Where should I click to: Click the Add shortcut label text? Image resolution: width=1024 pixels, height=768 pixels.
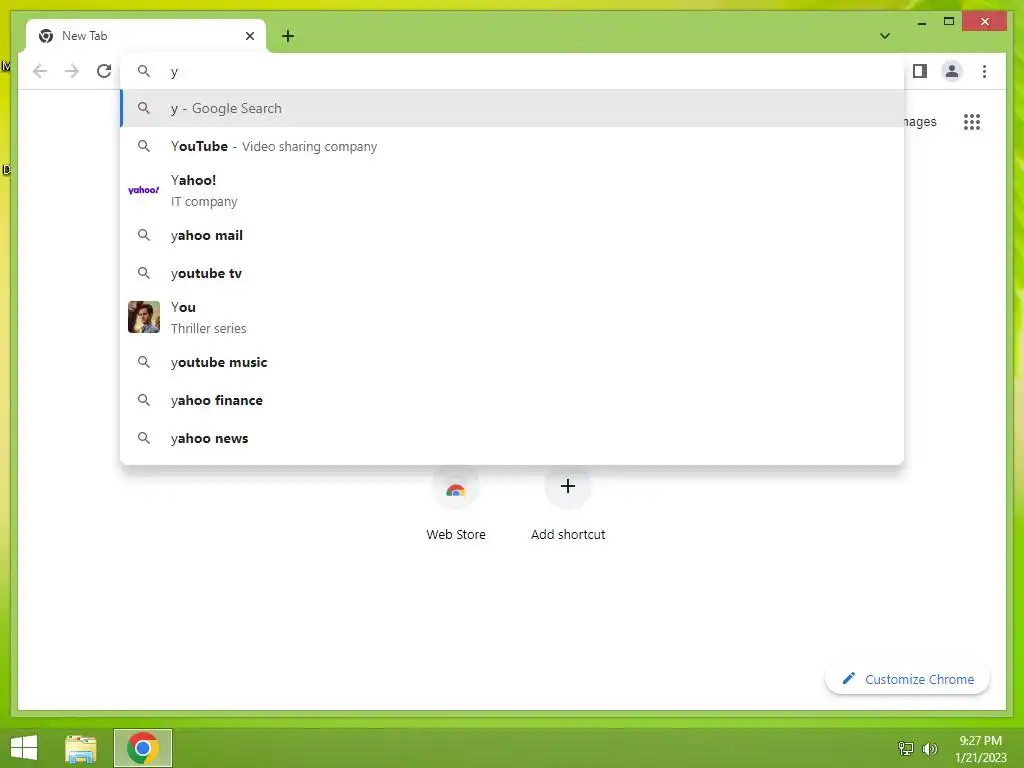[568, 534]
